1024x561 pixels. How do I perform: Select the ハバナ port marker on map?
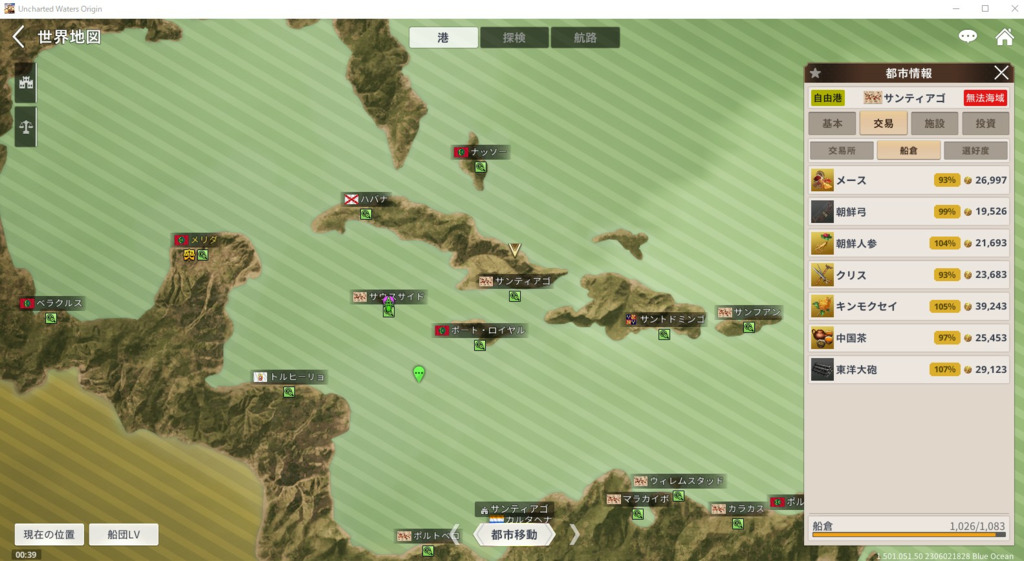tap(366, 214)
